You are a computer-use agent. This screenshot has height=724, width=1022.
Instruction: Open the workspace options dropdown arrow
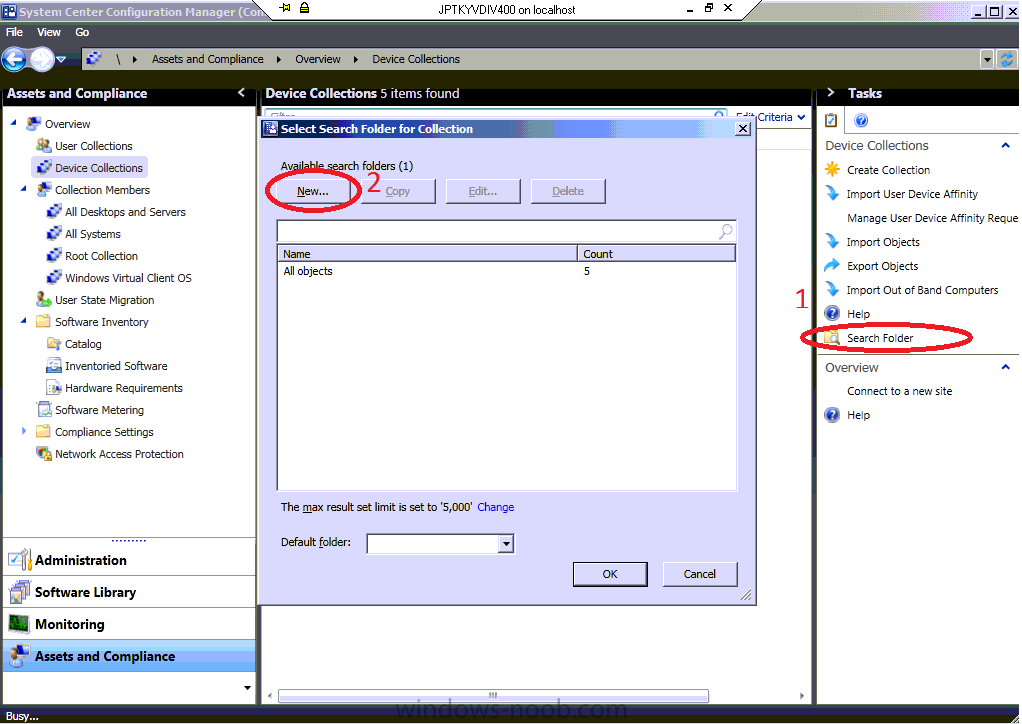click(x=247, y=688)
